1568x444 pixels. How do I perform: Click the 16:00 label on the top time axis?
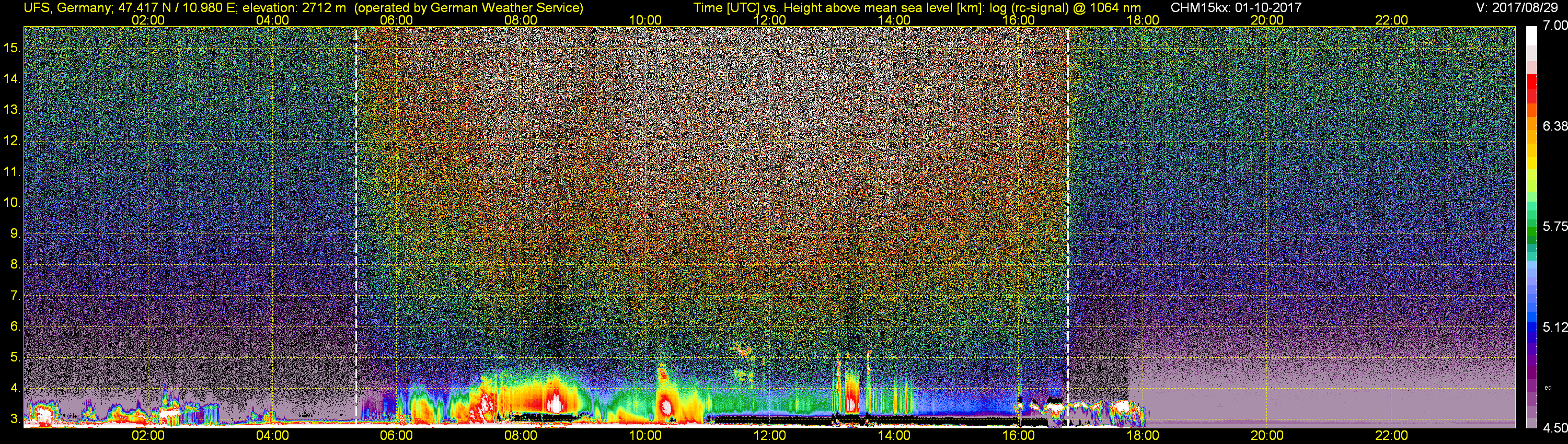(1018, 20)
